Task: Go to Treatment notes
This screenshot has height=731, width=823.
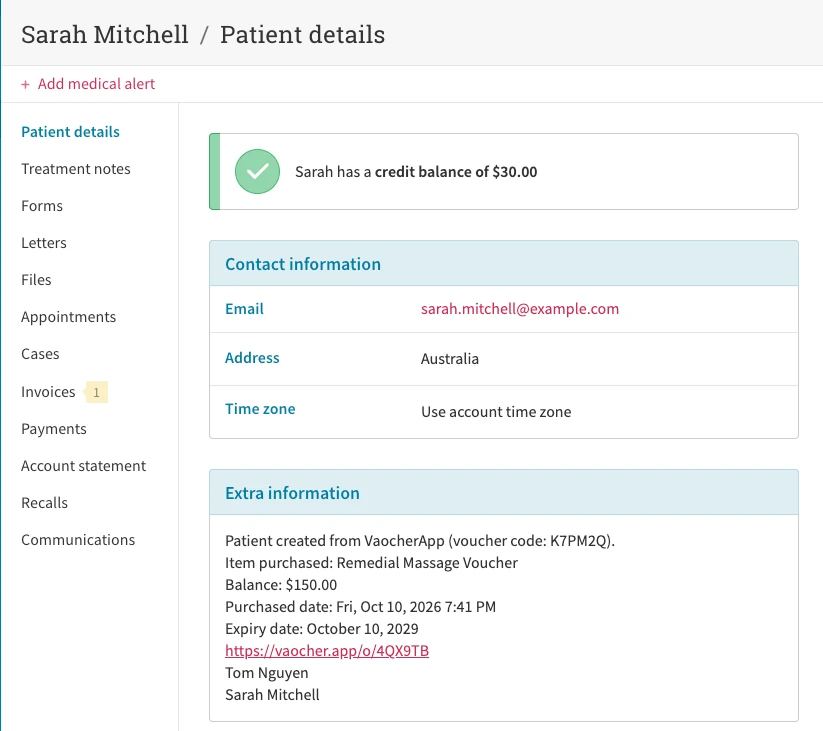Action: point(76,169)
